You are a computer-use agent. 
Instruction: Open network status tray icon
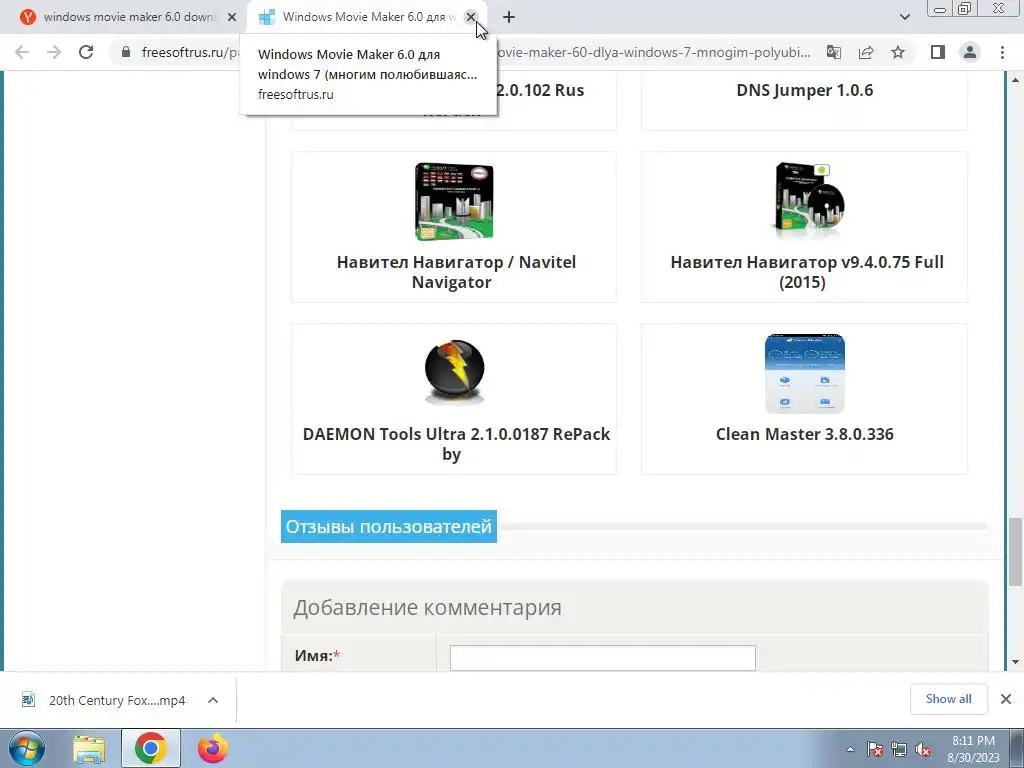(x=899, y=750)
